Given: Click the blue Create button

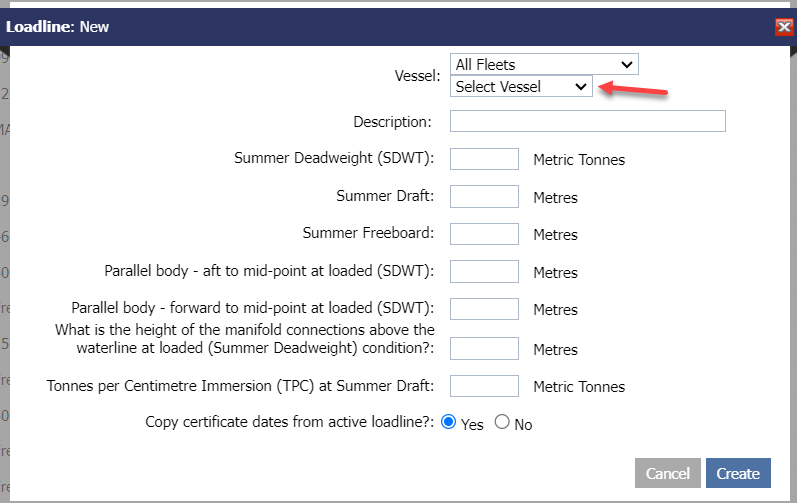Looking at the screenshot, I should [738, 473].
